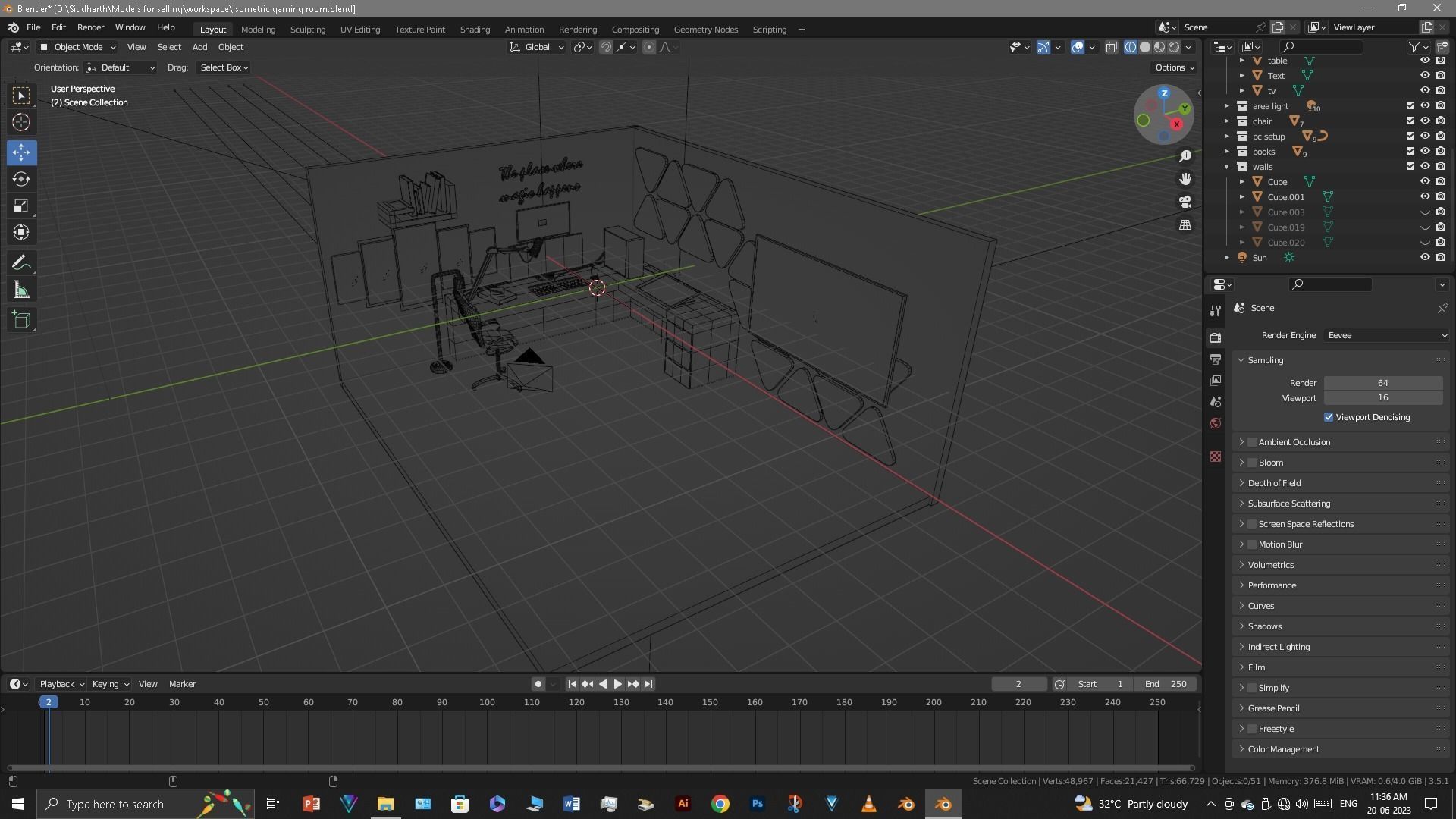Activate the Scale tool

21,206
